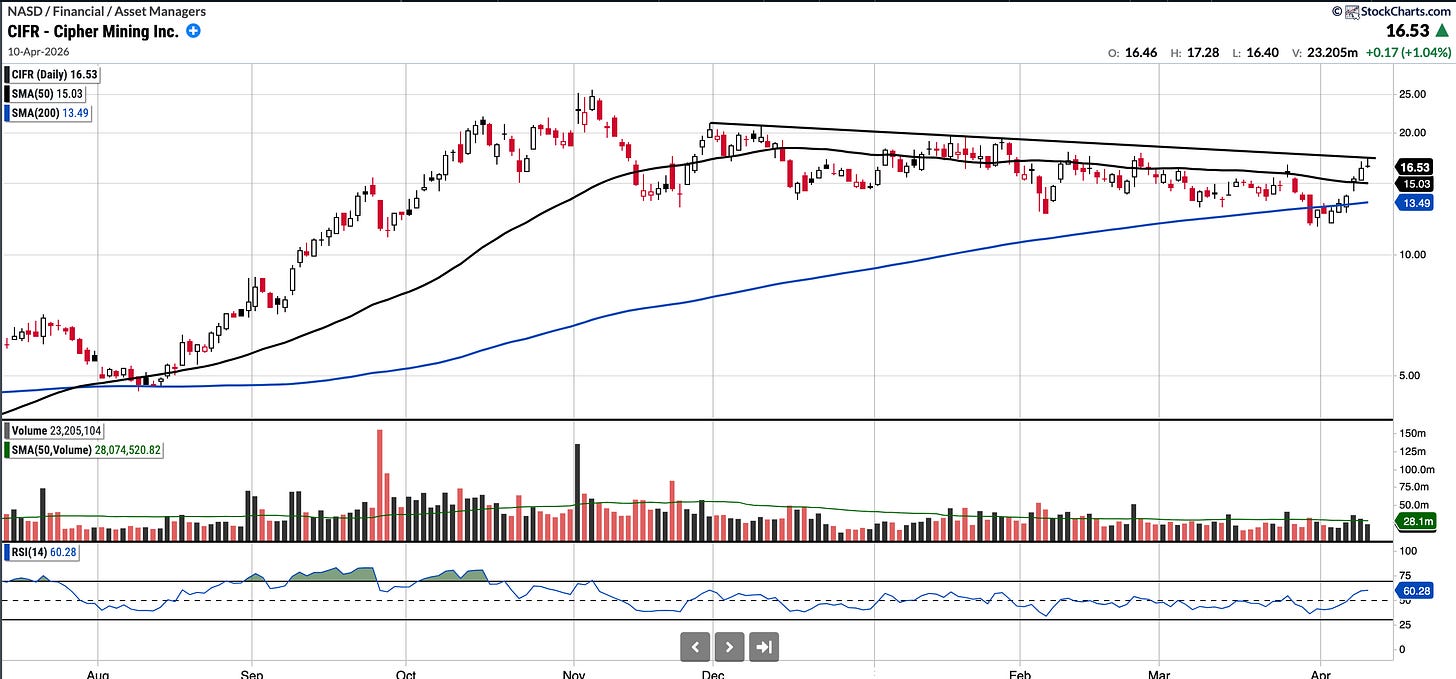Click the green up-triangle next to 16.53

point(1444,32)
